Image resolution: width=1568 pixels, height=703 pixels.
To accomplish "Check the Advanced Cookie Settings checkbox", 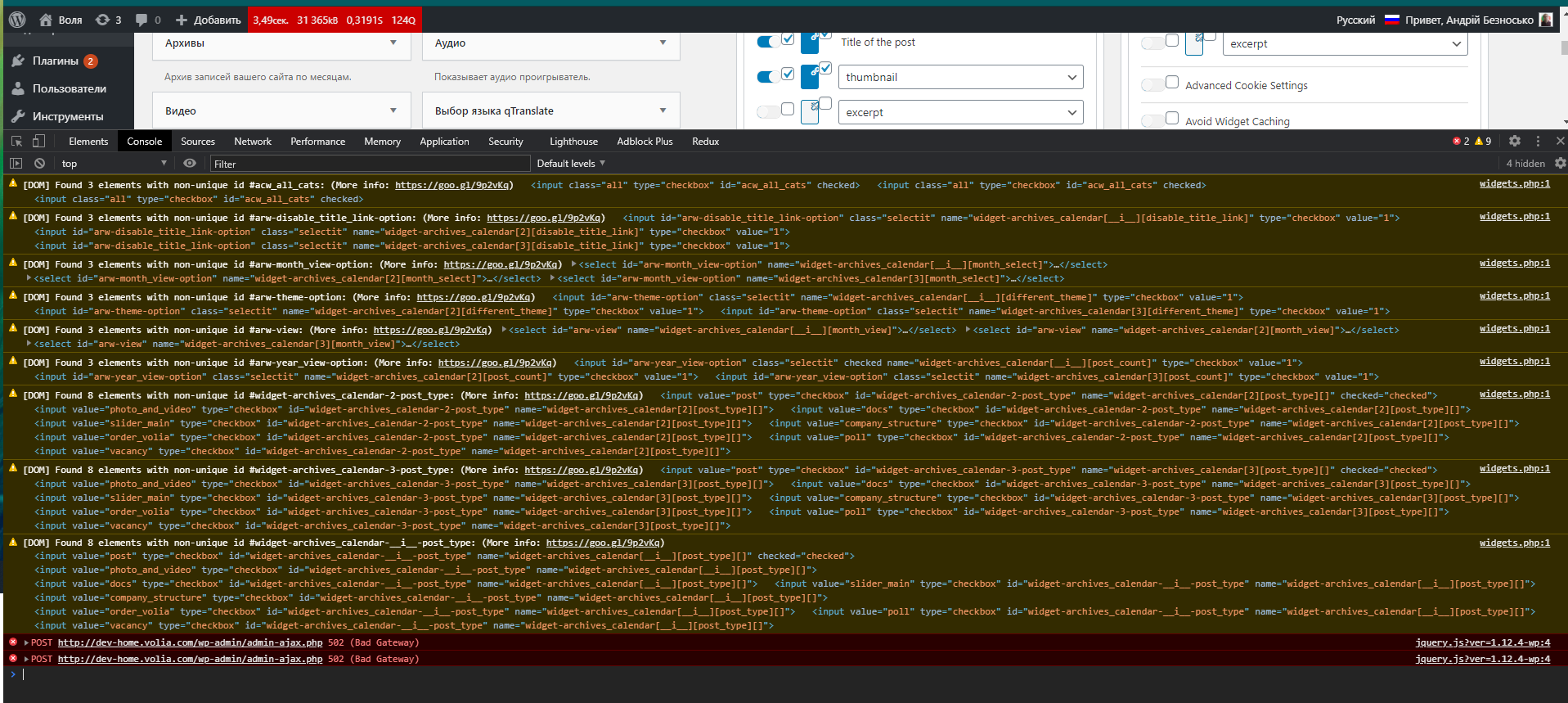I will (1172, 82).
